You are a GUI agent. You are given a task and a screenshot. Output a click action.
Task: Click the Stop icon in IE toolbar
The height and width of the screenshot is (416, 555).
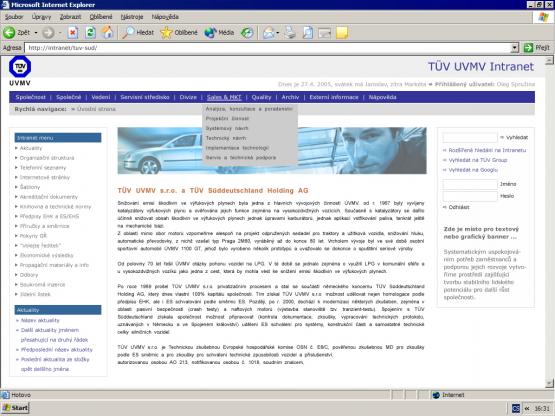[x=73, y=33]
